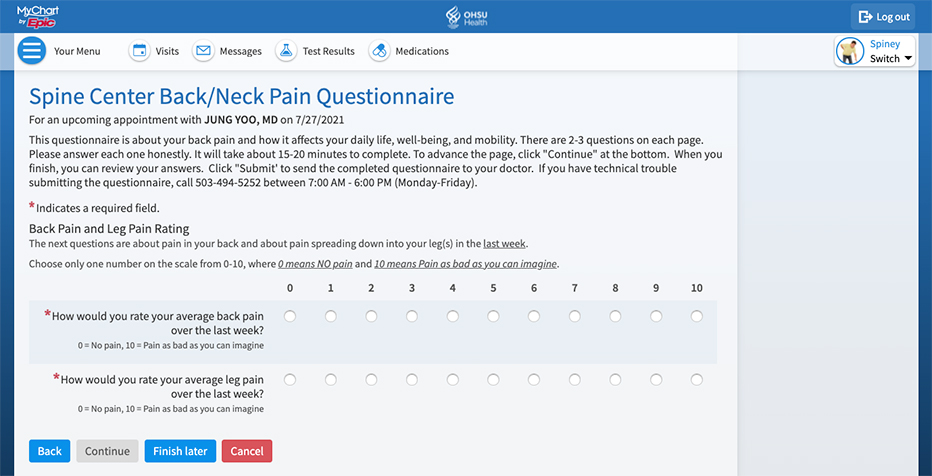Image resolution: width=932 pixels, height=476 pixels.
Task: Select 3 for average leg pain
Action: 412,380
